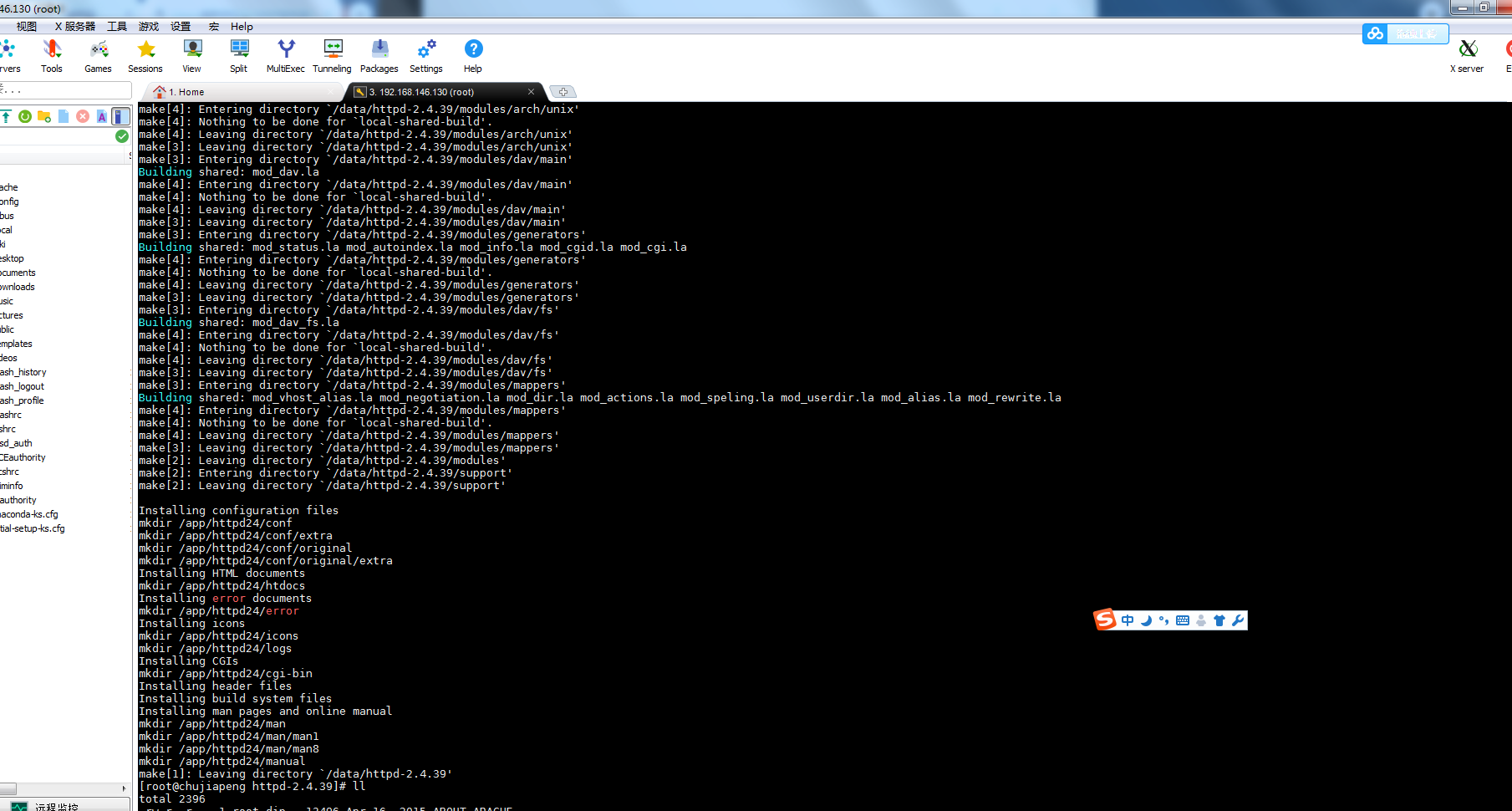This screenshot has width=1512, height=811.
Task: Click the SFTP horizontal scrollbar thumb
Action: pyautogui.click(x=8, y=788)
